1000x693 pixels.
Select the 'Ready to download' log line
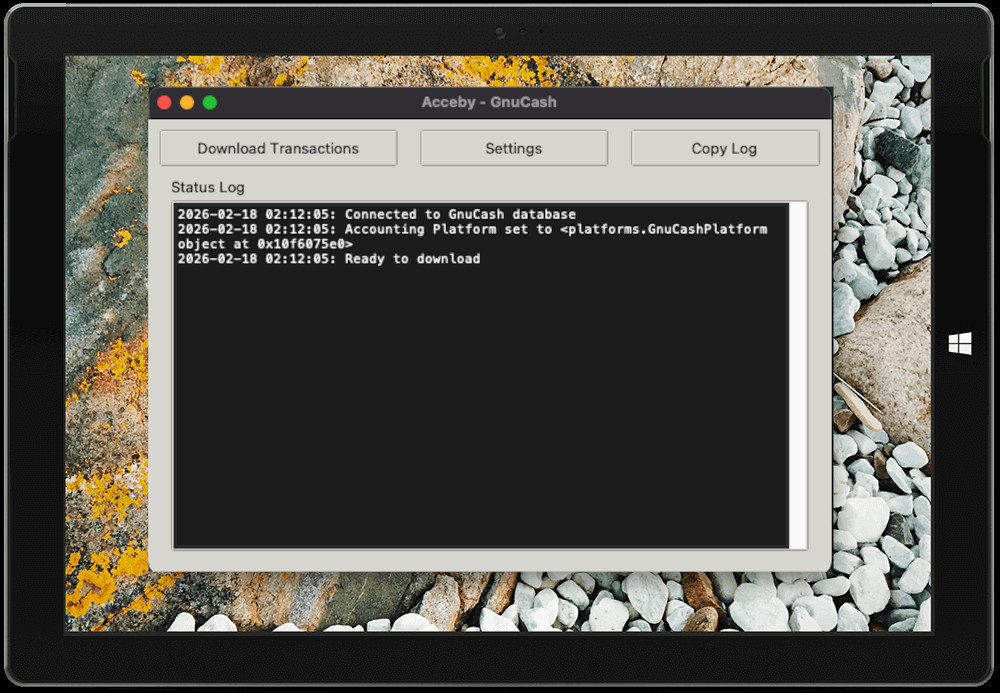[330, 258]
